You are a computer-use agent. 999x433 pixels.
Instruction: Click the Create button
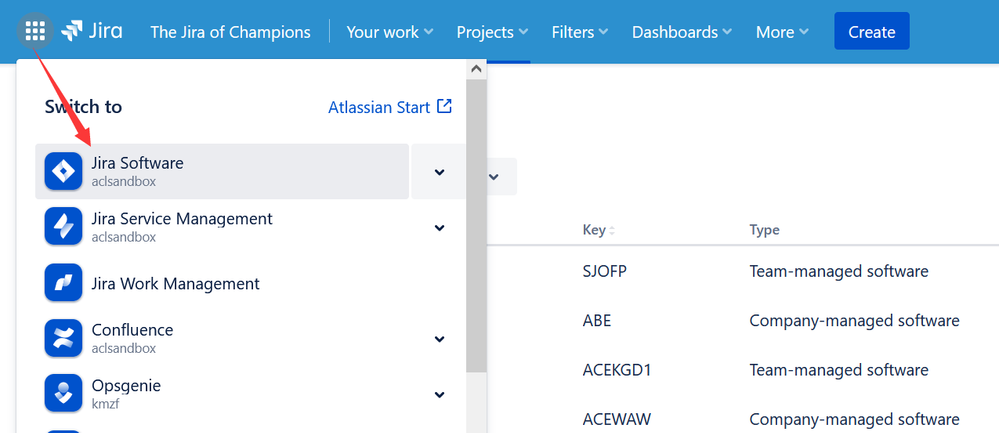[x=872, y=31]
